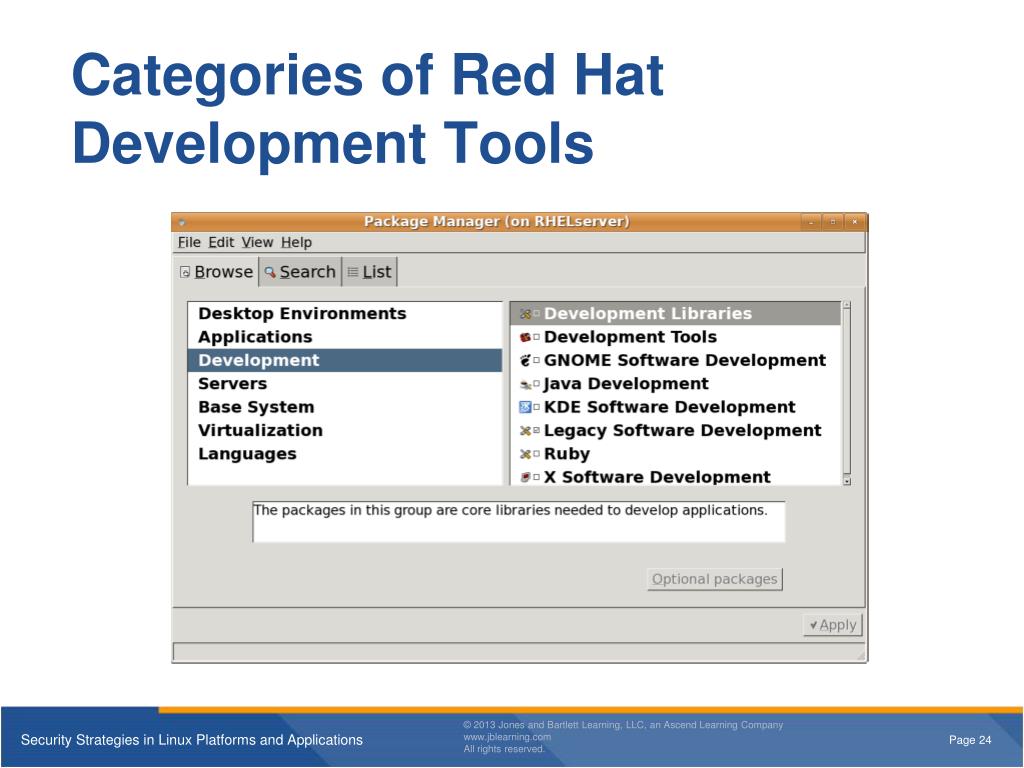Screen dimensions: 1024x768
Task: Select the Base System category
Action: click(345, 408)
